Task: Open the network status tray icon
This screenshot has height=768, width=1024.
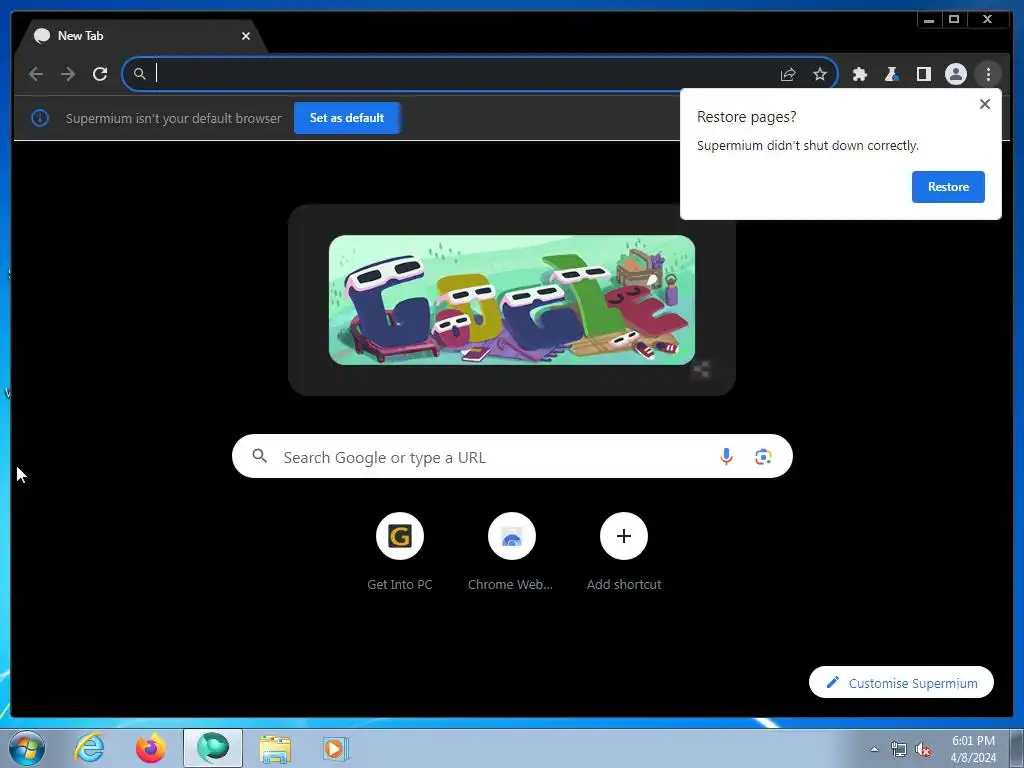Action: click(899, 749)
